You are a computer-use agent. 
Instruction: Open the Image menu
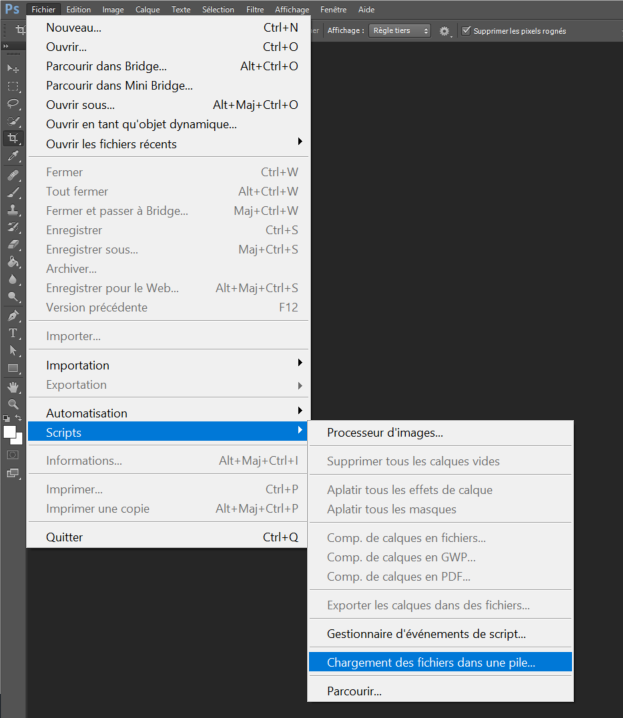point(113,9)
